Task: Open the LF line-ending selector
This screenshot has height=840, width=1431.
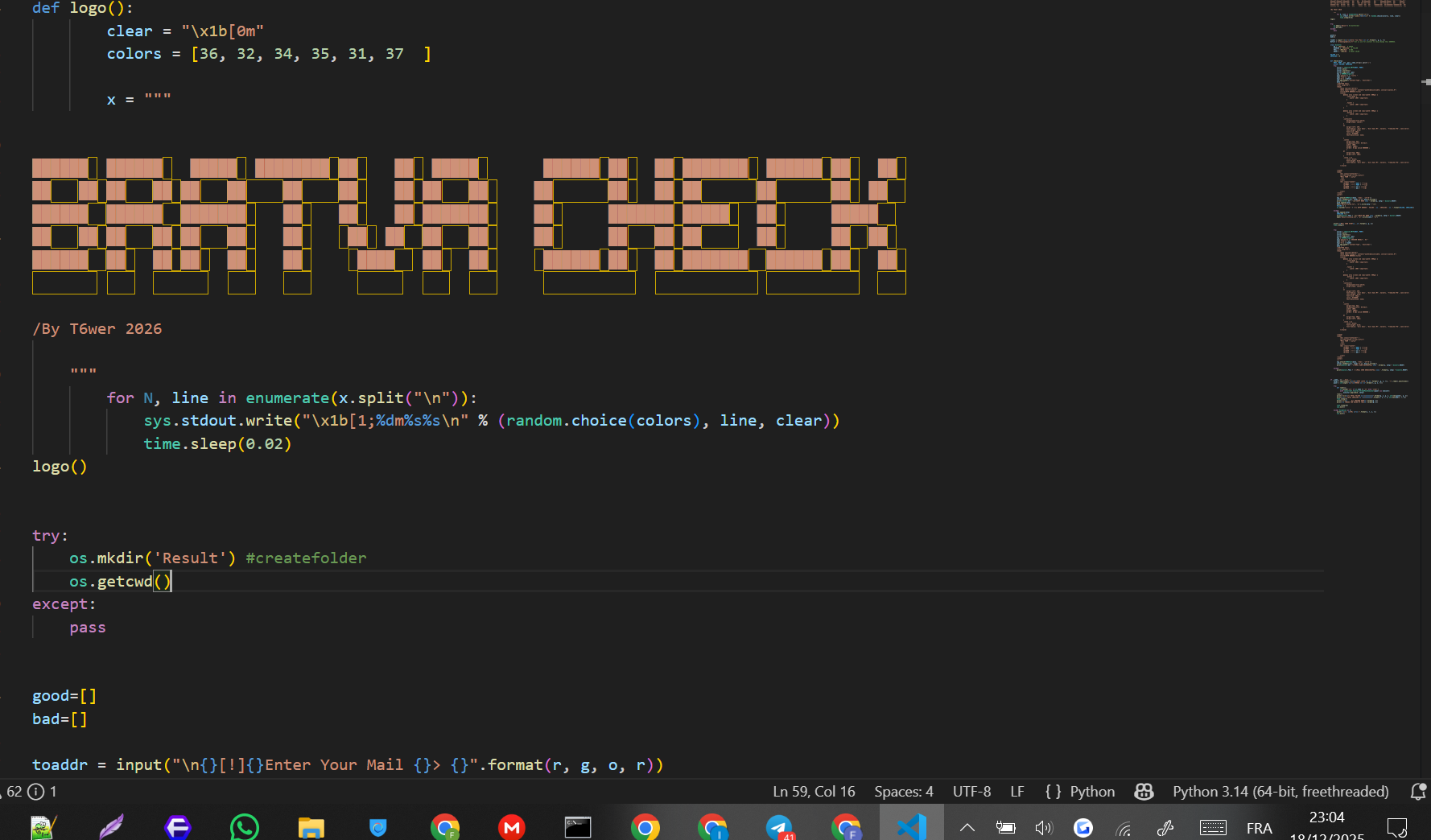Action: tap(1017, 791)
